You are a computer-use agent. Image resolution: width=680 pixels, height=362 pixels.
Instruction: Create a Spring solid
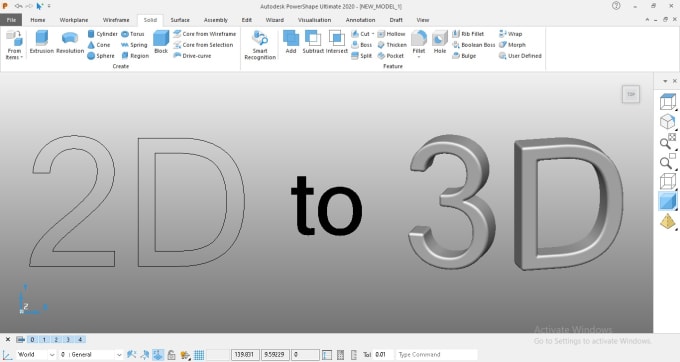[134, 45]
